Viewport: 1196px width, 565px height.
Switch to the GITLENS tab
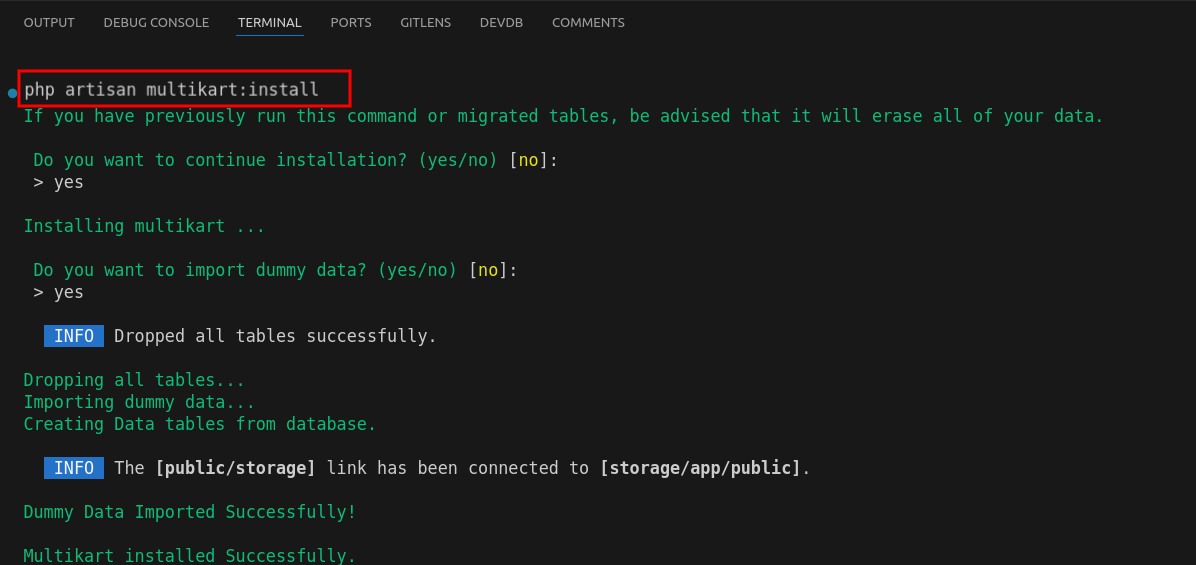coord(425,22)
